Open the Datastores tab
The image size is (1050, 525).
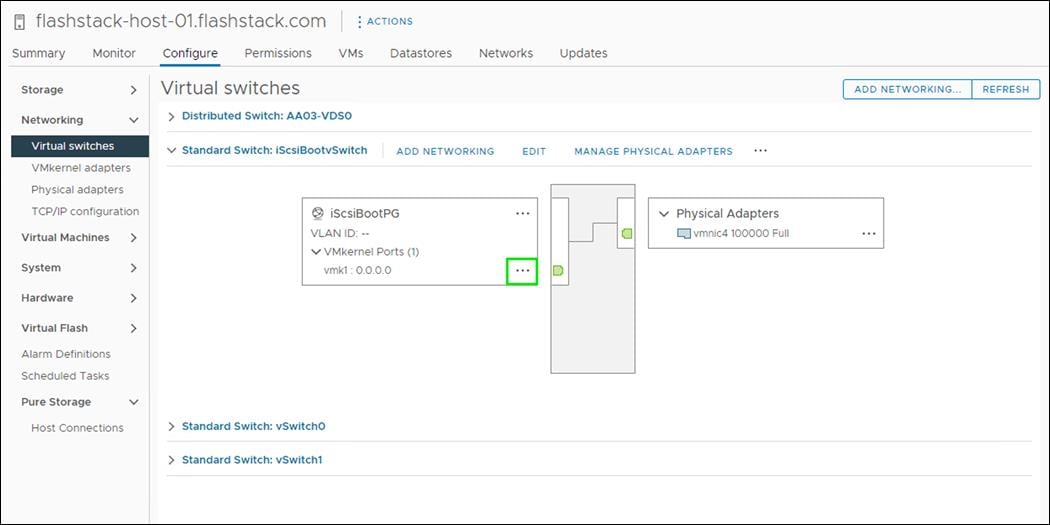coord(421,53)
